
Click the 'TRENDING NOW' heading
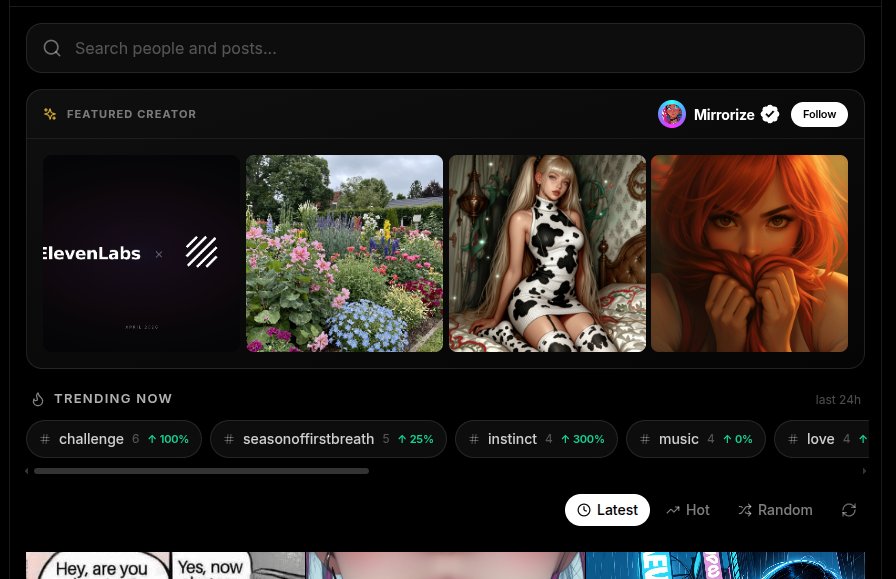(x=113, y=399)
